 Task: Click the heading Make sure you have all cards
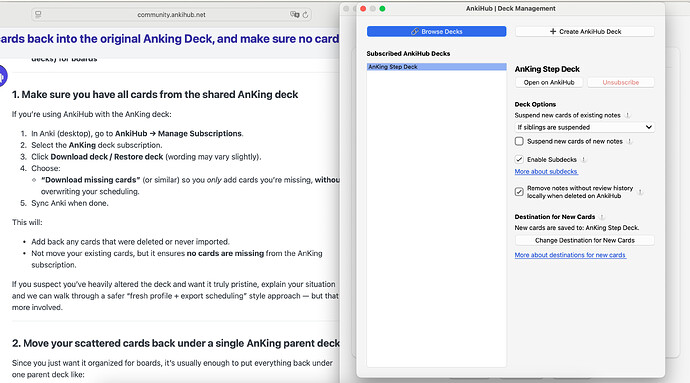coord(155,95)
